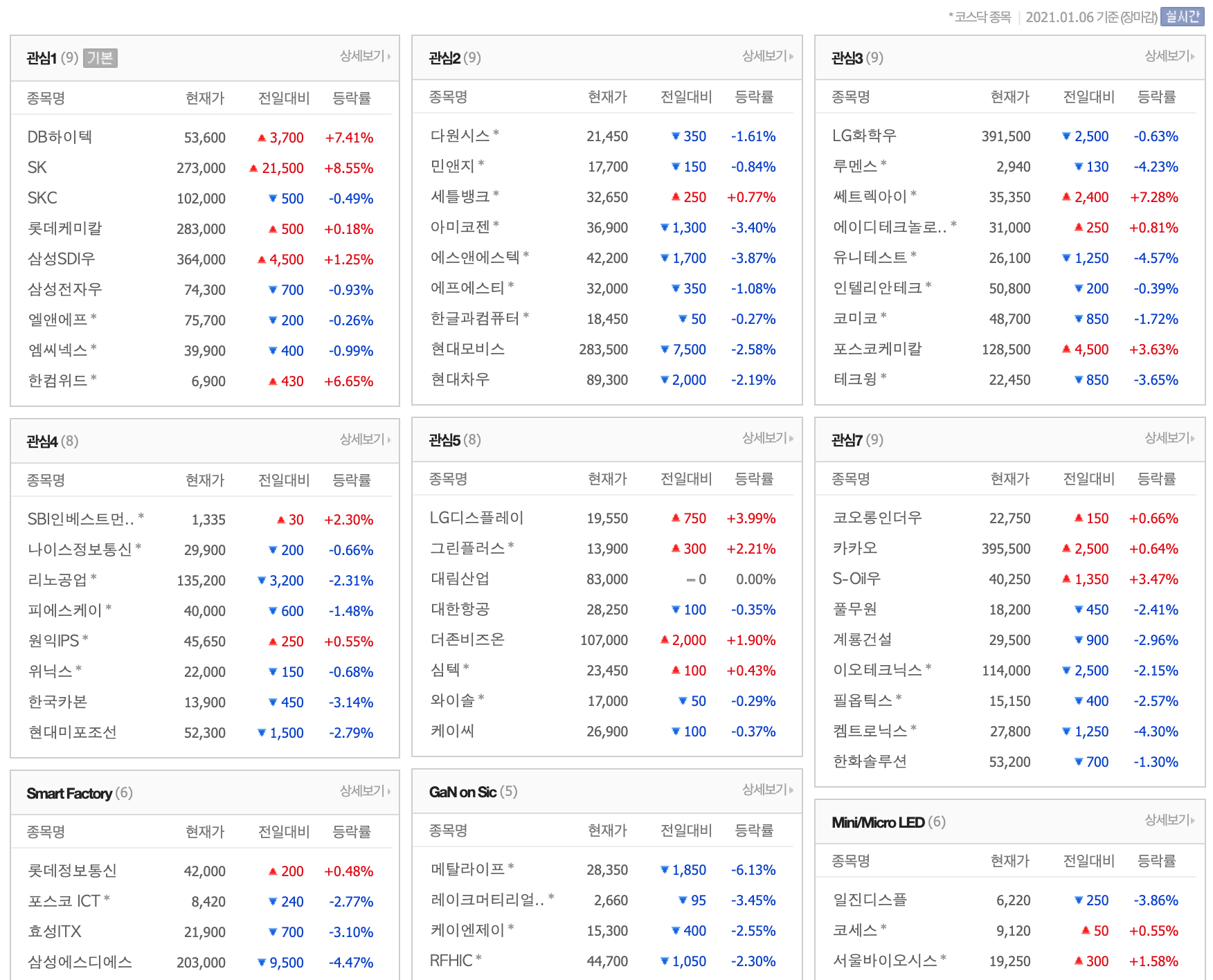Open 한컴위드 stock
Image resolution: width=1213 pixels, height=980 pixels.
click(x=58, y=381)
